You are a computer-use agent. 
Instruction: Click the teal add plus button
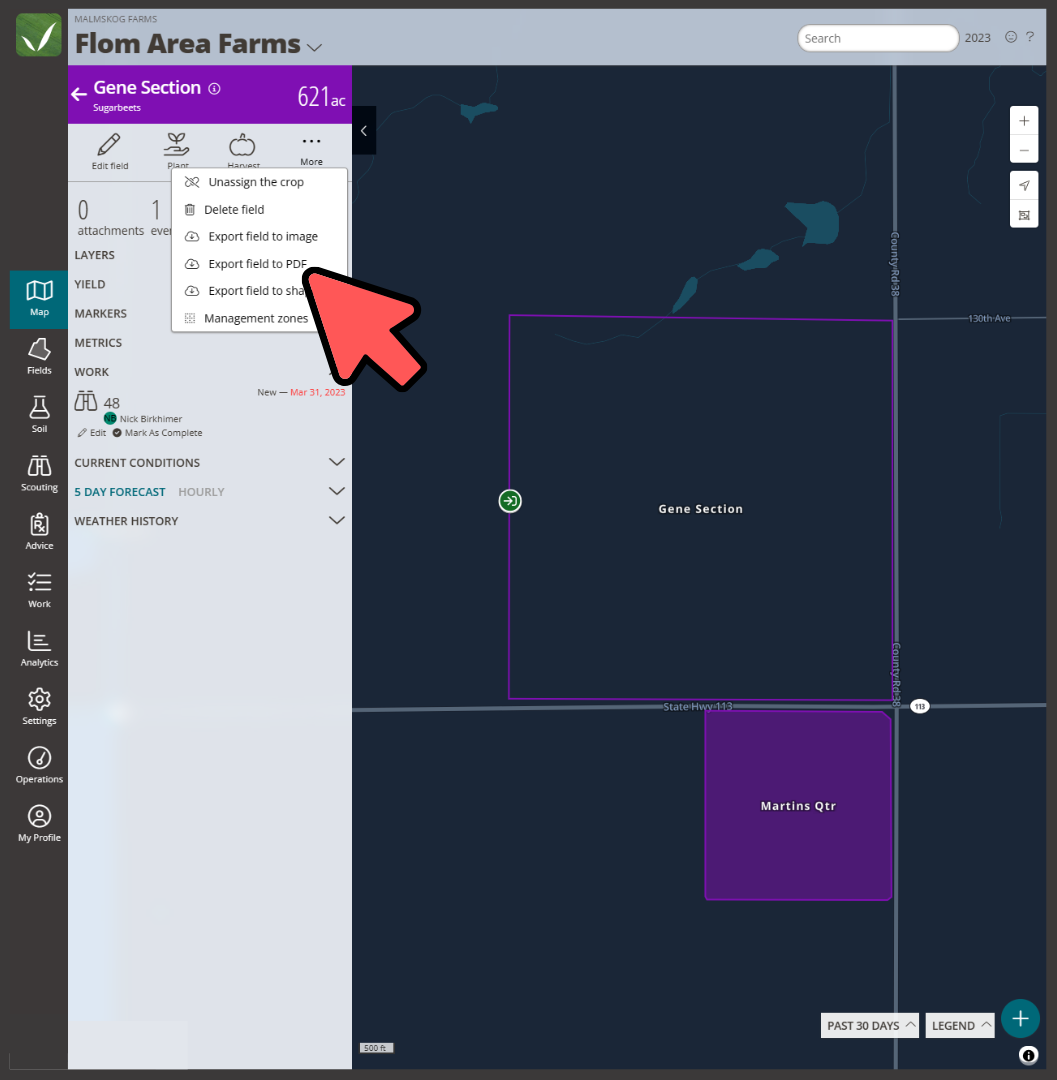[1021, 1018]
